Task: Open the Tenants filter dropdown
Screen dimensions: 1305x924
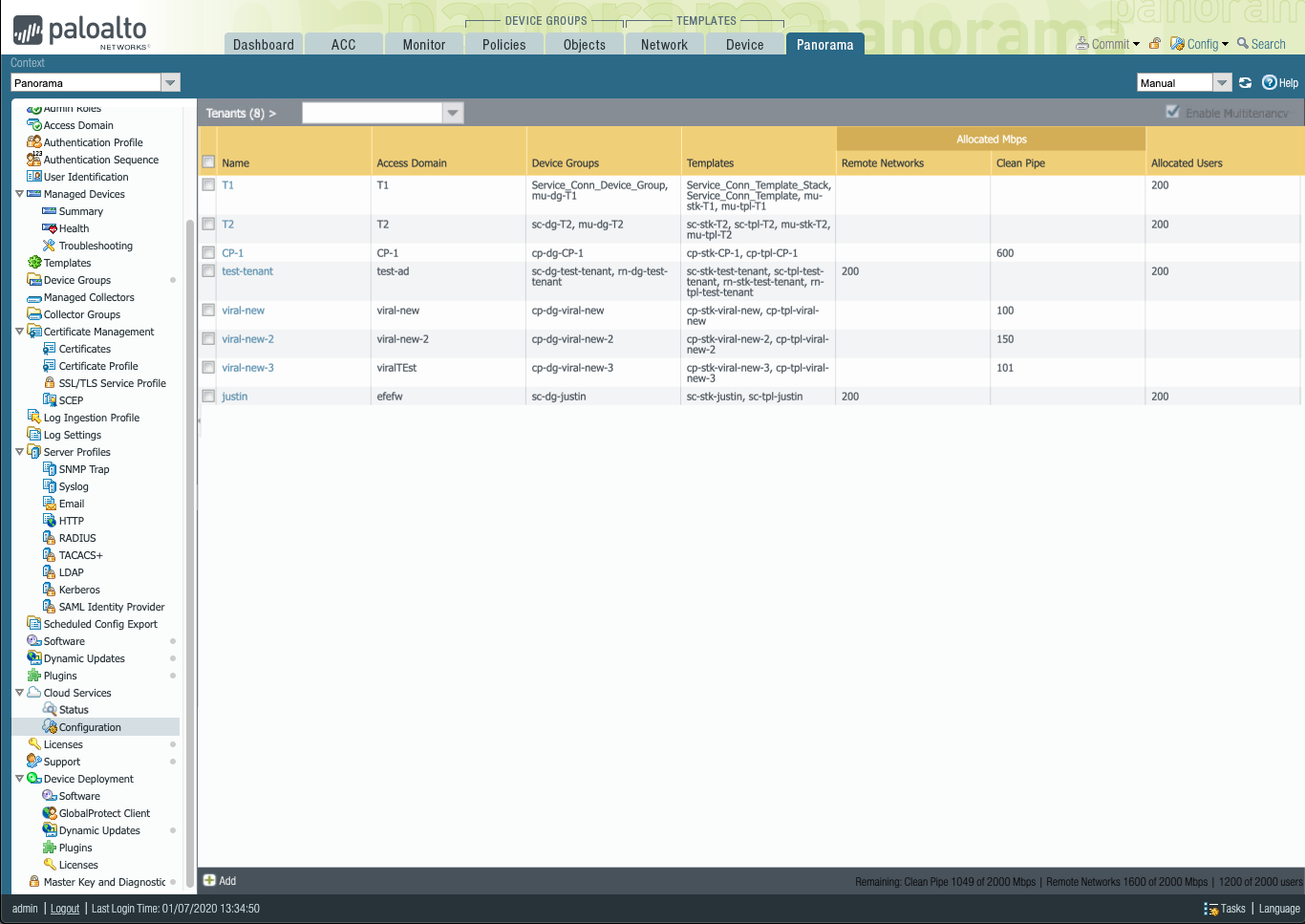Action: pyautogui.click(x=453, y=113)
